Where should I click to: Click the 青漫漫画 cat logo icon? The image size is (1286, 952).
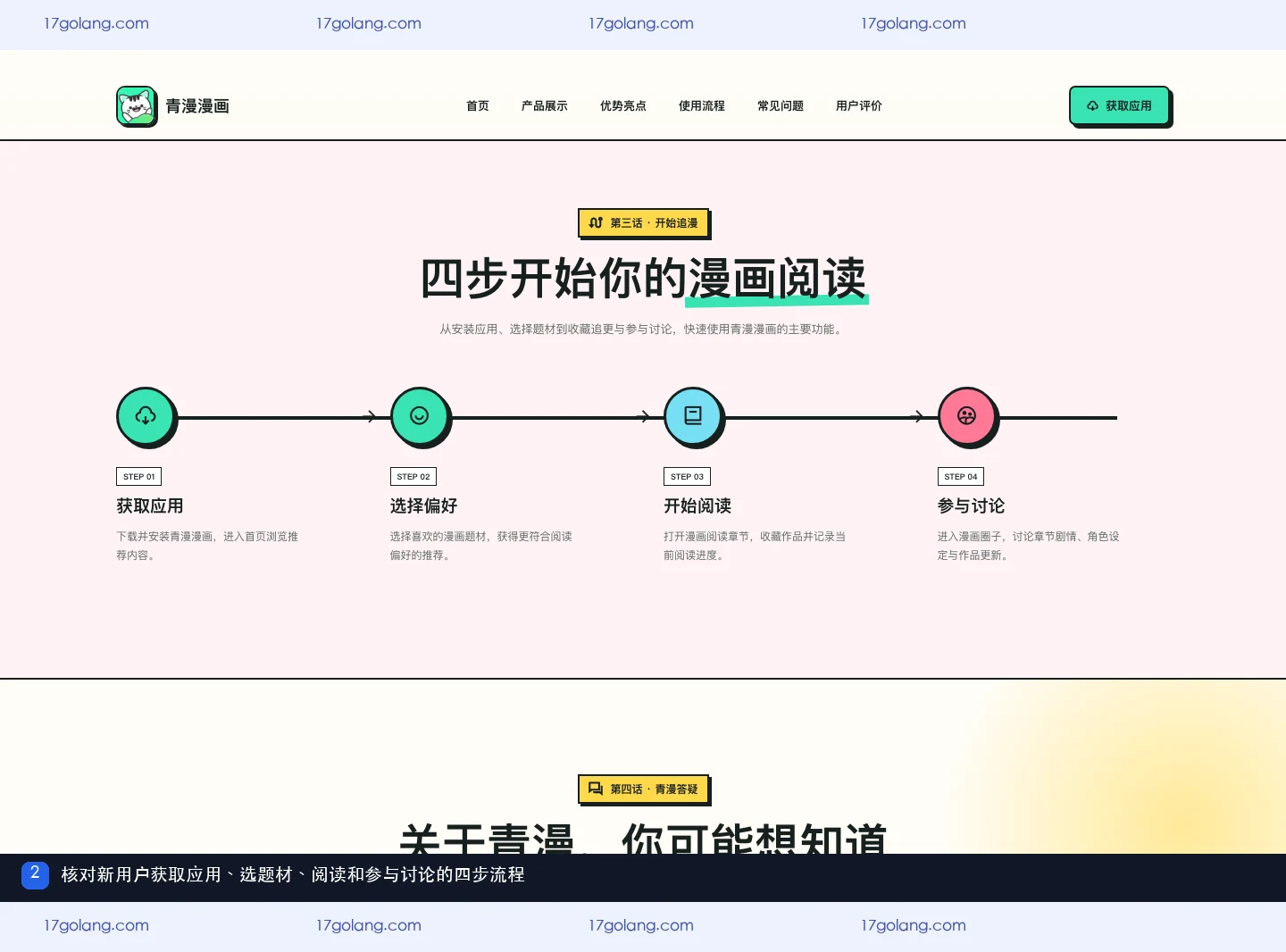[136, 105]
